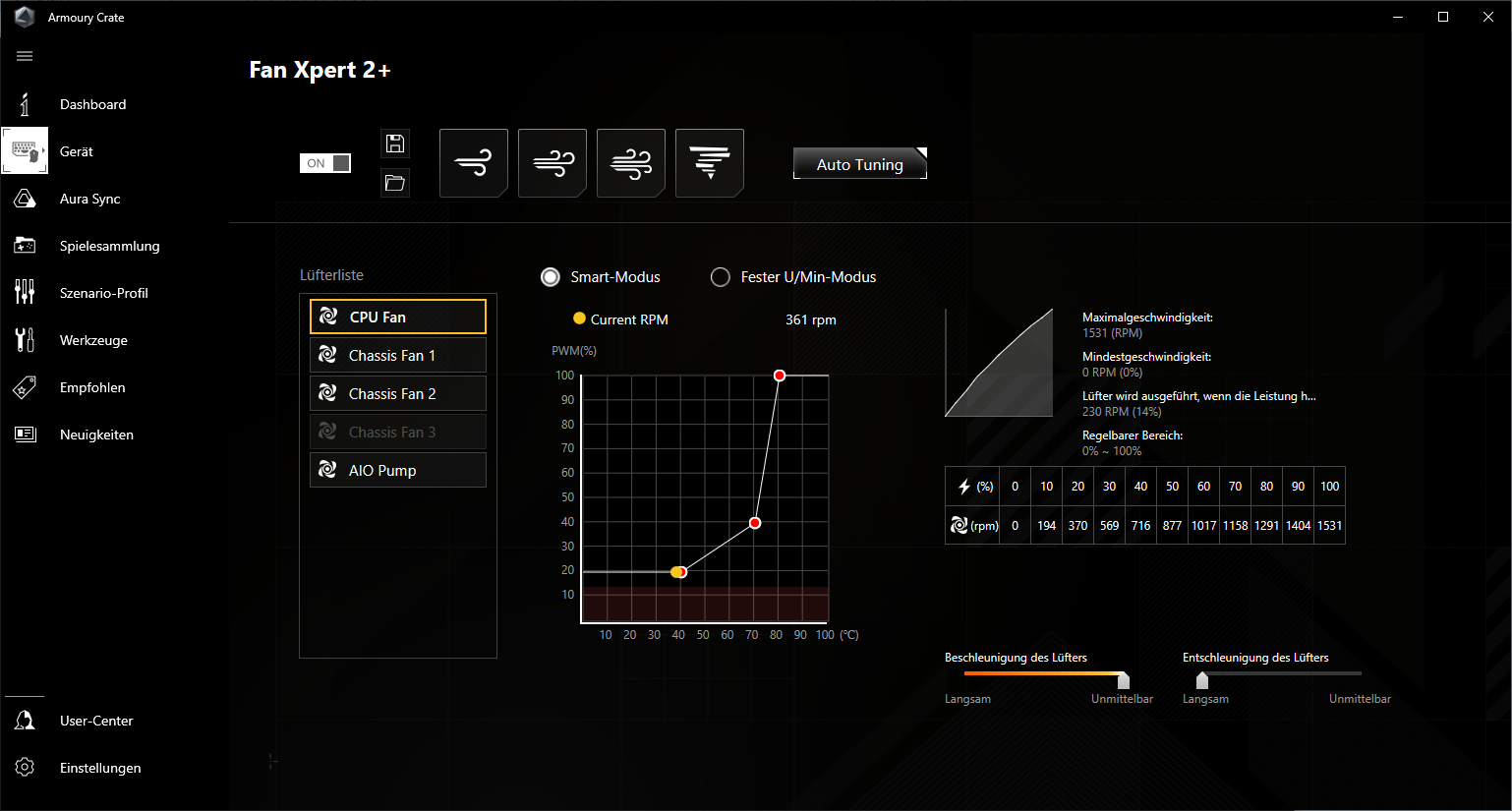
Task: Load a fan profile via folder icon
Action: (x=395, y=183)
